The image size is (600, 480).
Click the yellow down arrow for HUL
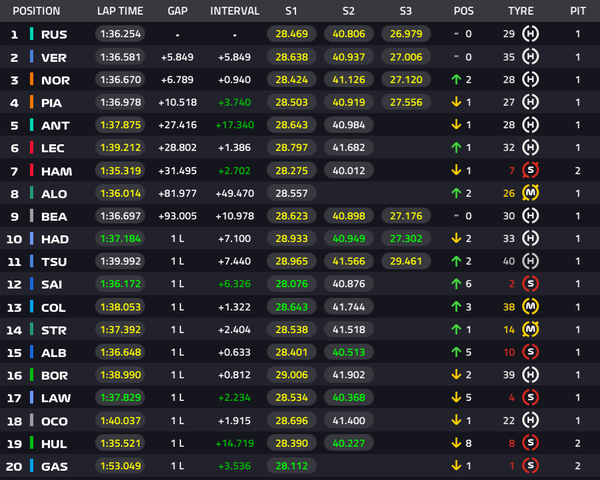coord(456,443)
